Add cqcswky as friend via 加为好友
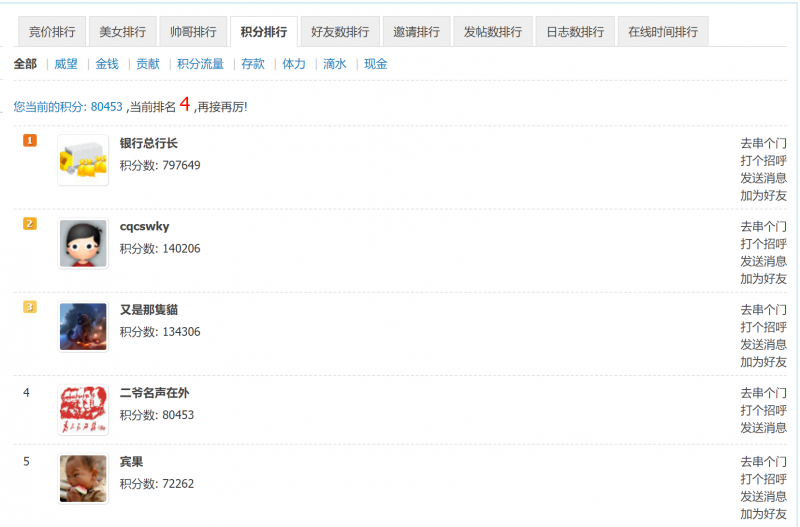 763,279
